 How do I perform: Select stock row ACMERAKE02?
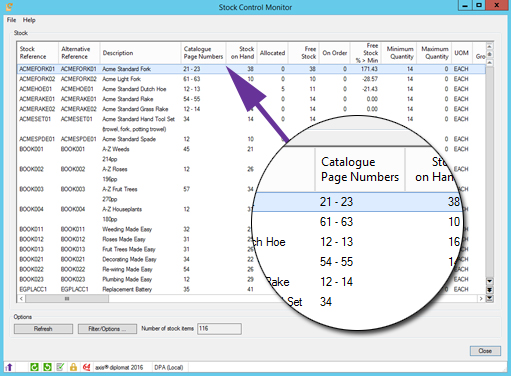point(251,109)
